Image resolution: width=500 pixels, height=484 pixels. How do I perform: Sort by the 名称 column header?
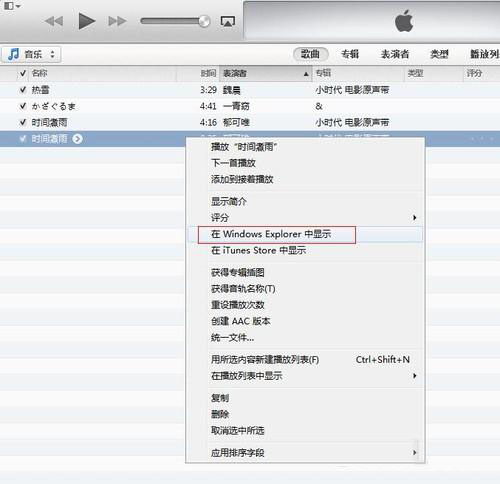[x=103, y=73]
